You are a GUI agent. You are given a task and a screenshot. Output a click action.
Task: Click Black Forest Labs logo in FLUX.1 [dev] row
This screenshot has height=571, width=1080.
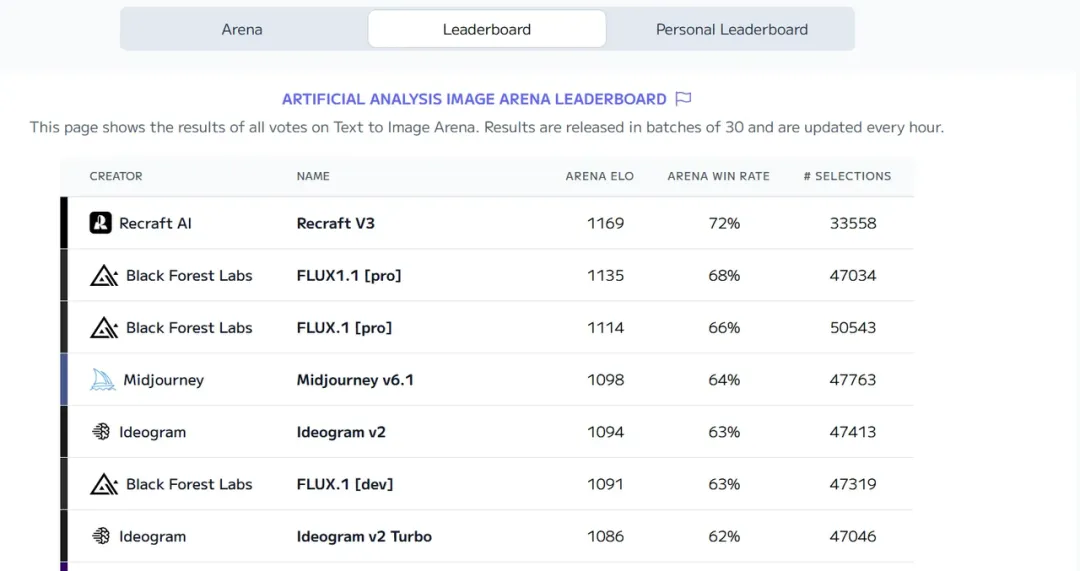104,484
